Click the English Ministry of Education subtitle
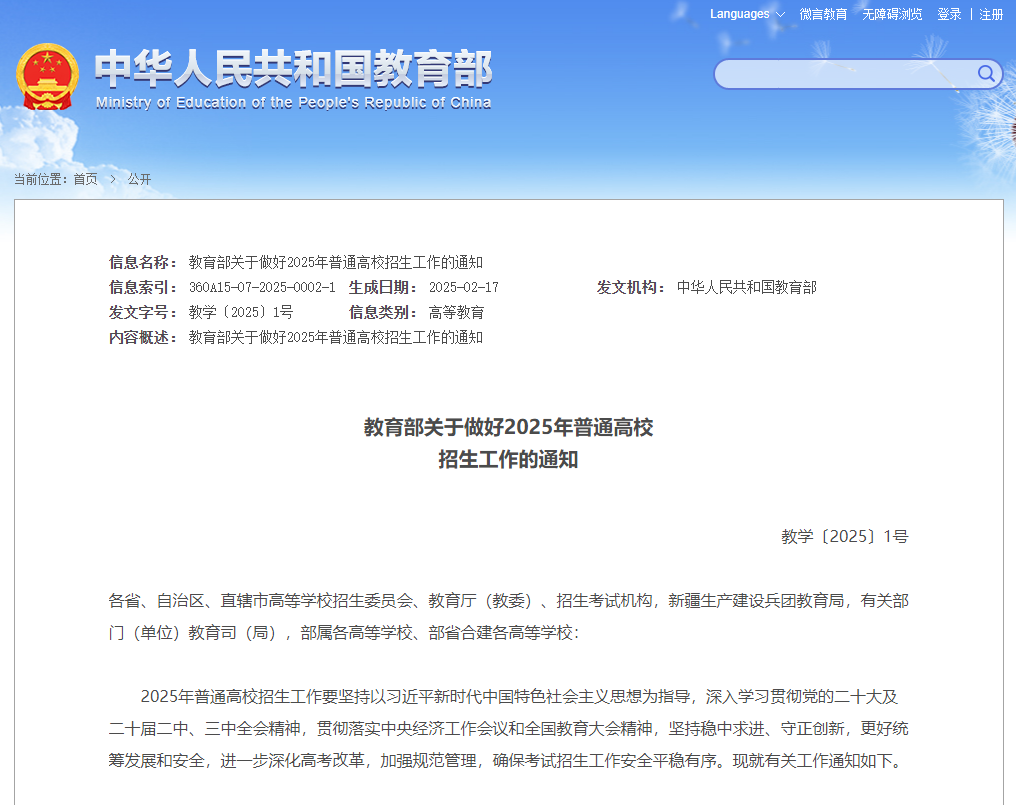1016x805 pixels. coord(294,102)
